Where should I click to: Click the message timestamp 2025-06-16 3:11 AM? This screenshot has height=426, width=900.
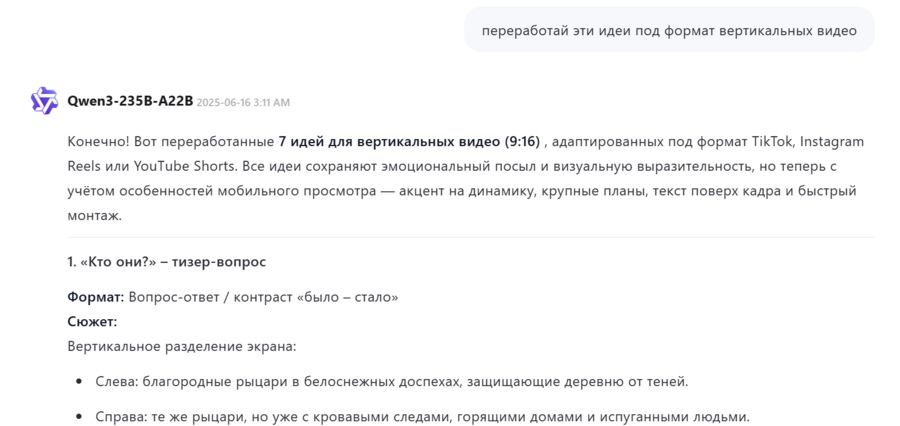pyautogui.click(x=243, y=102)
